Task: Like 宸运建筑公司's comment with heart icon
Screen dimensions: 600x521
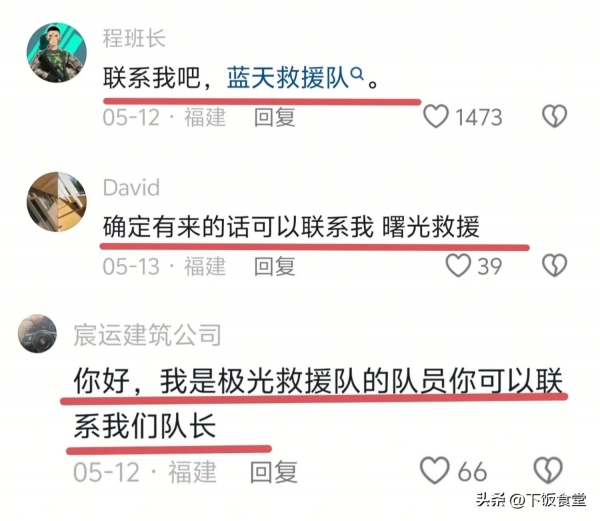Action: tap(435, 470)
